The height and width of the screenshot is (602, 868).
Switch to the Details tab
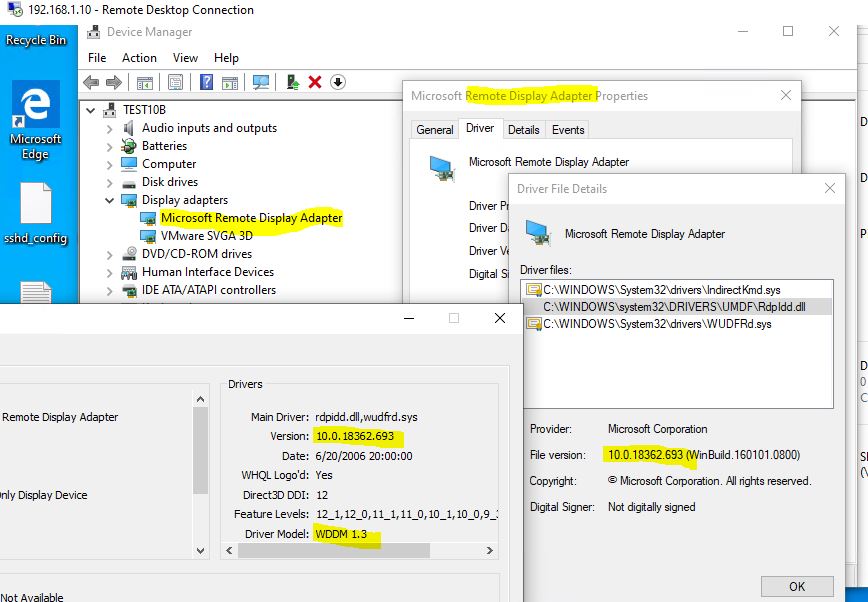point(524,130)
